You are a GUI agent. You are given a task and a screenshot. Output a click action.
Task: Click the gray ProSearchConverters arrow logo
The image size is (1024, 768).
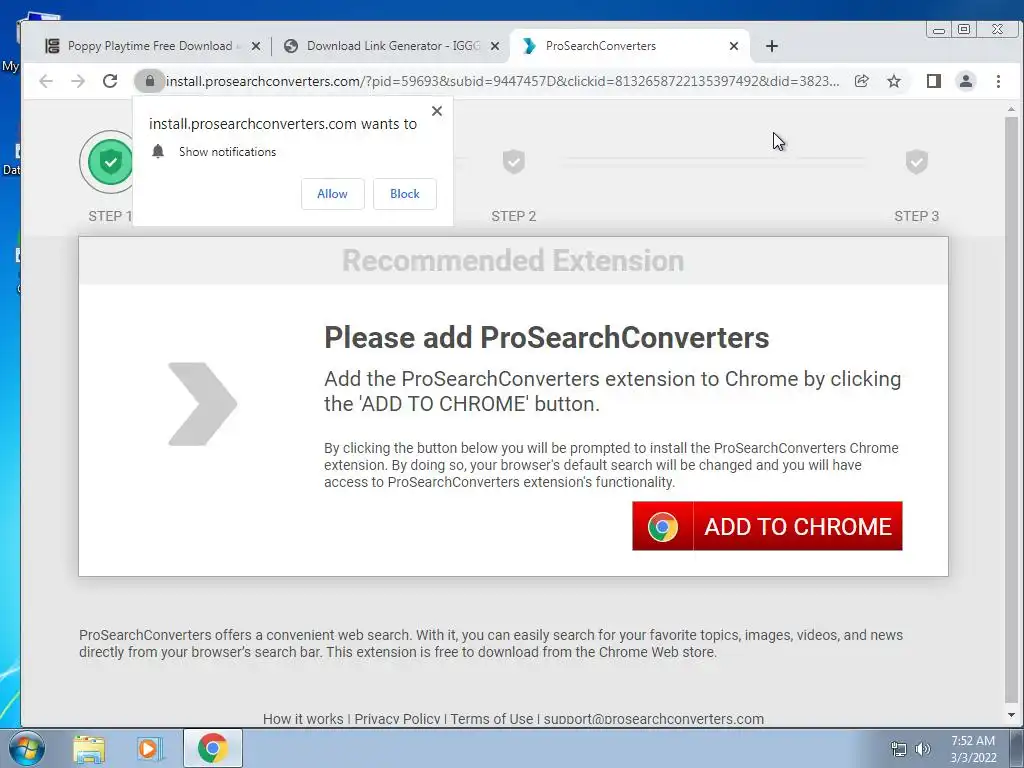coord(202,404)
